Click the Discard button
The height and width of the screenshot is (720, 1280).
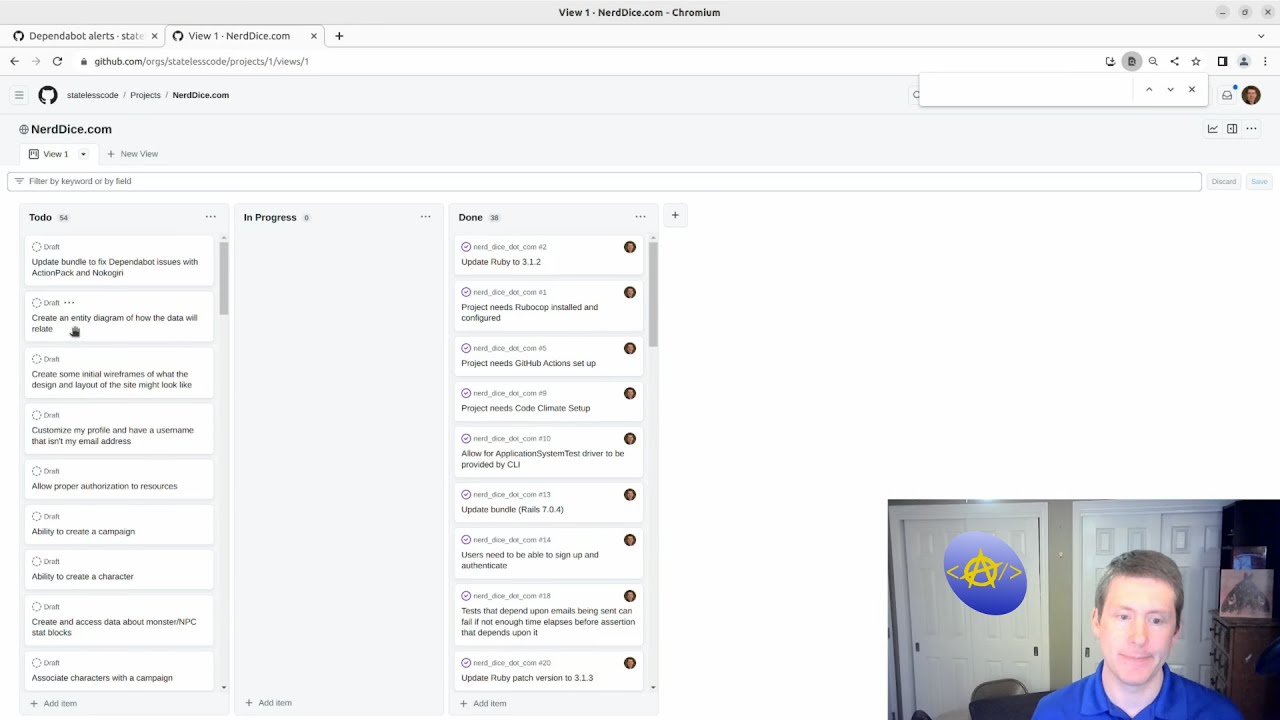1224,181
